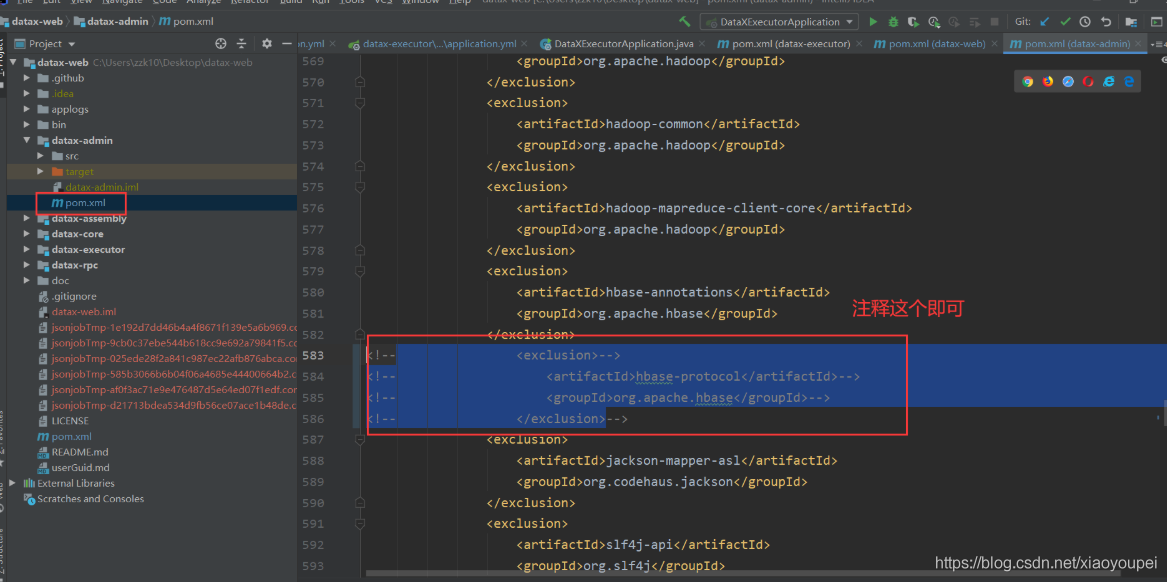Close the pom.xml (datax-web) tab

tap(994, 44)
